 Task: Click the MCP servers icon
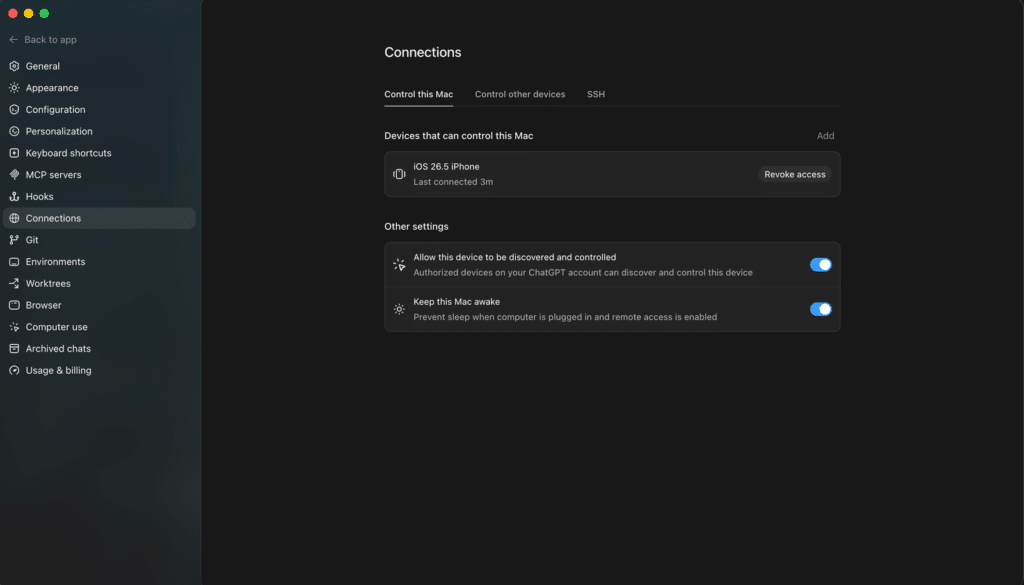pyautogui.click(x=14, y=174)
